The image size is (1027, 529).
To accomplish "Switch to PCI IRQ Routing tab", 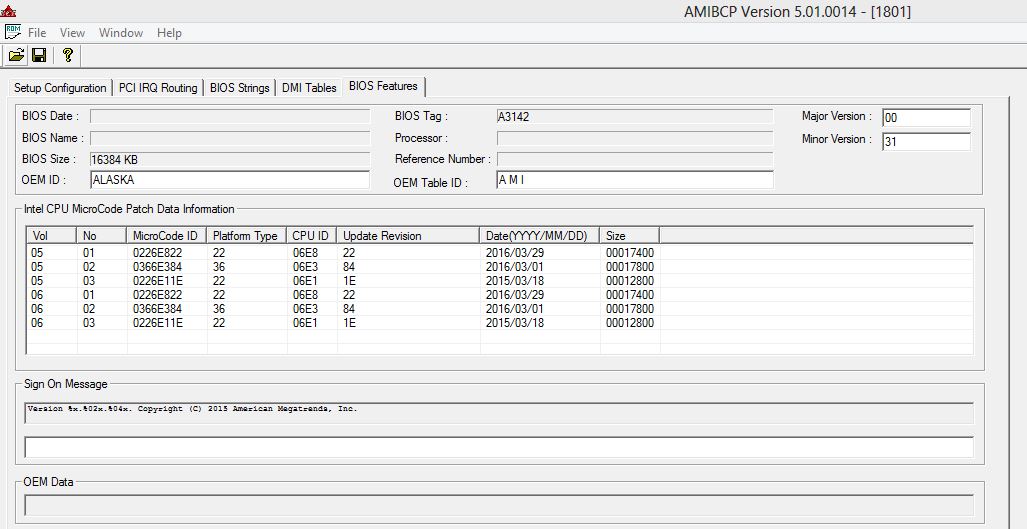I will pyautogui.click(x=158, y=88).
